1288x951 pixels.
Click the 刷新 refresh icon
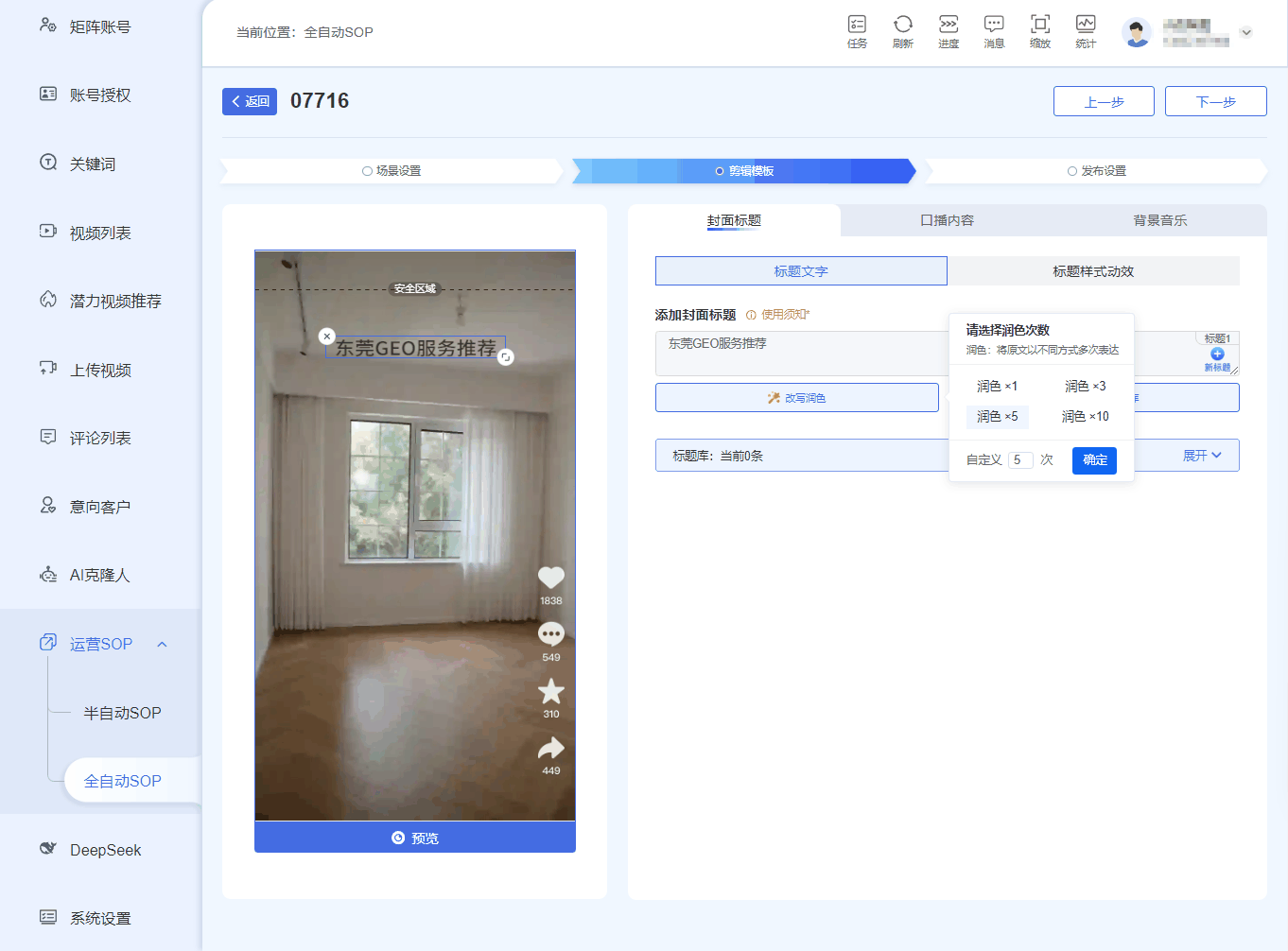903,31
